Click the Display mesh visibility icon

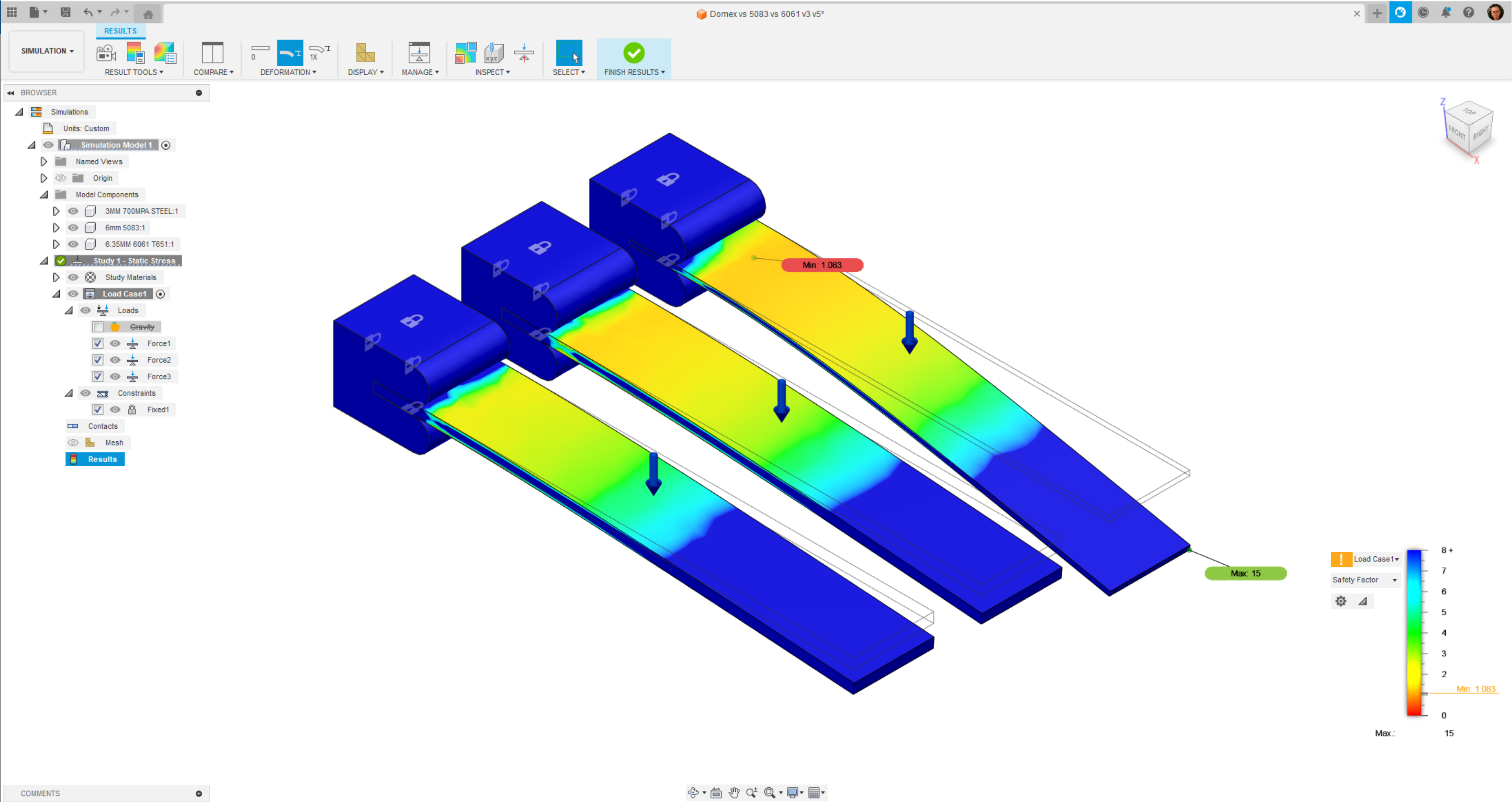point(365,53)
